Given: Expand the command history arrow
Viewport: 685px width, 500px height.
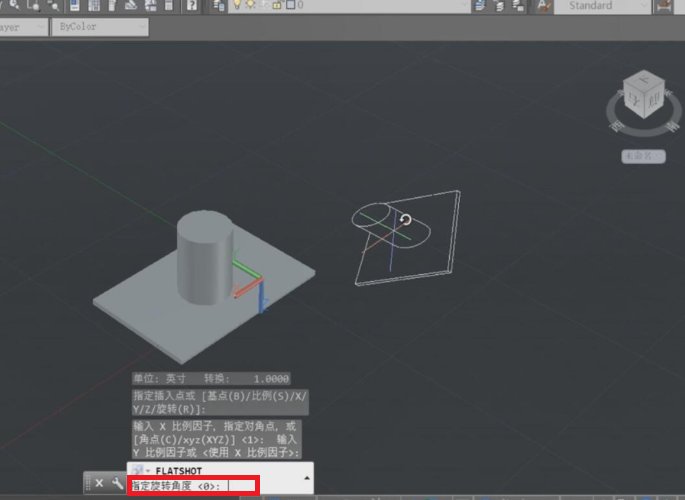Looking at the screenshot, I should click(147, 470).
